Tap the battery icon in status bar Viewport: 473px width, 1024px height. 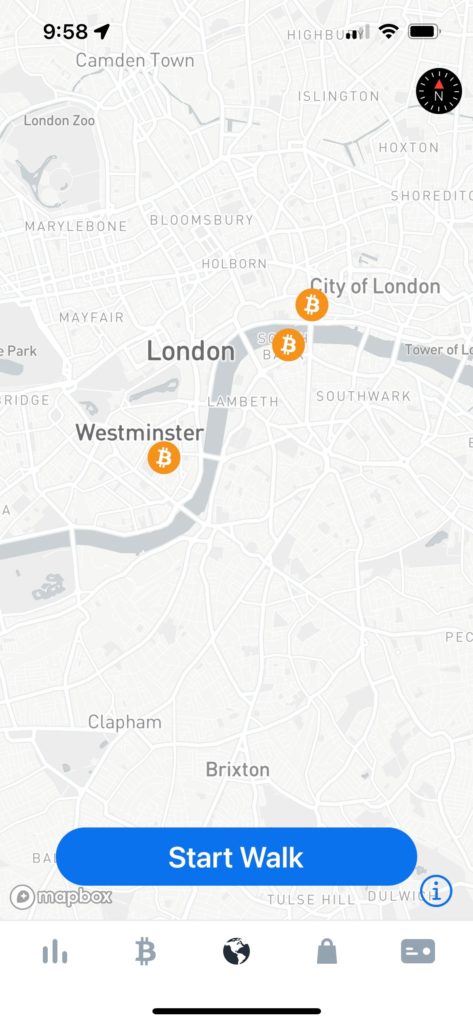tap(425, 31)
